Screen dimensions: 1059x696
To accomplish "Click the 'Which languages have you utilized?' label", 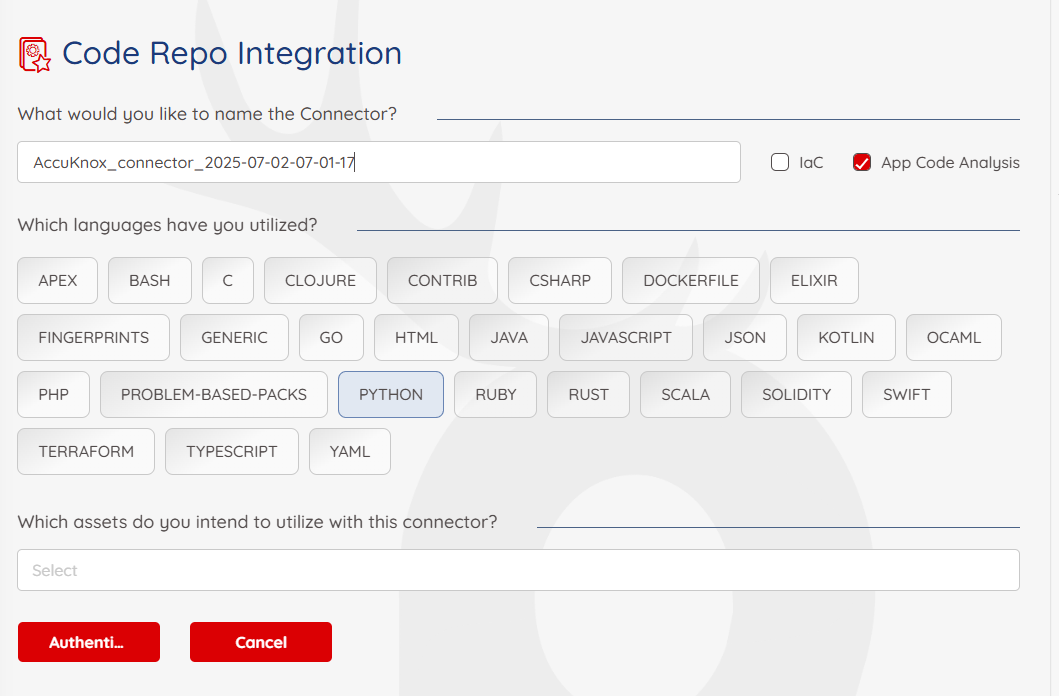I will pos(167,225).
